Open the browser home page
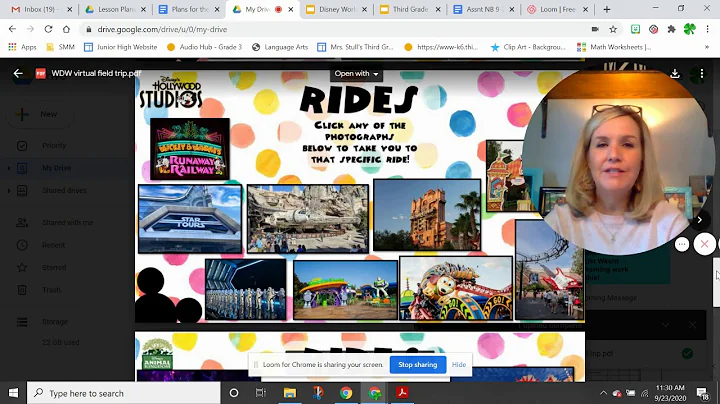The width and height of the screenshot is (720, 404). [x=66, y=29]
